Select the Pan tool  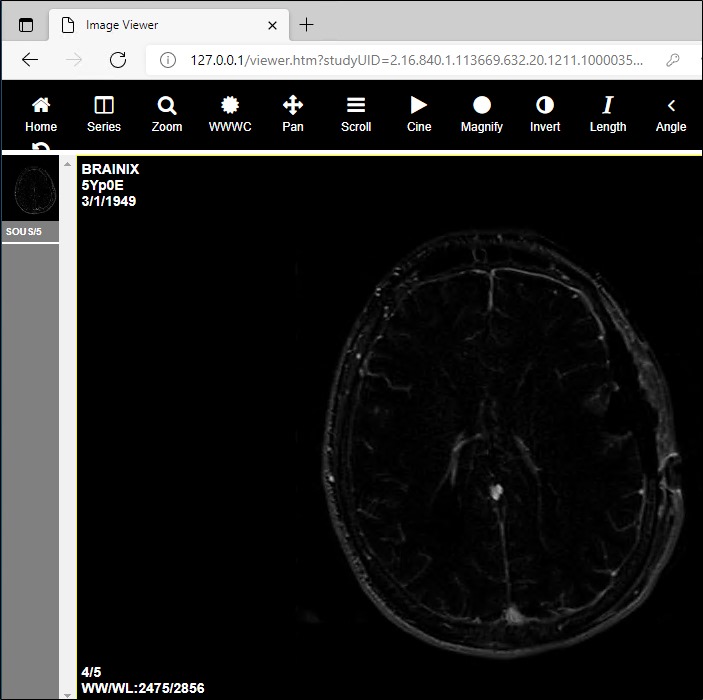coord(293,113)
